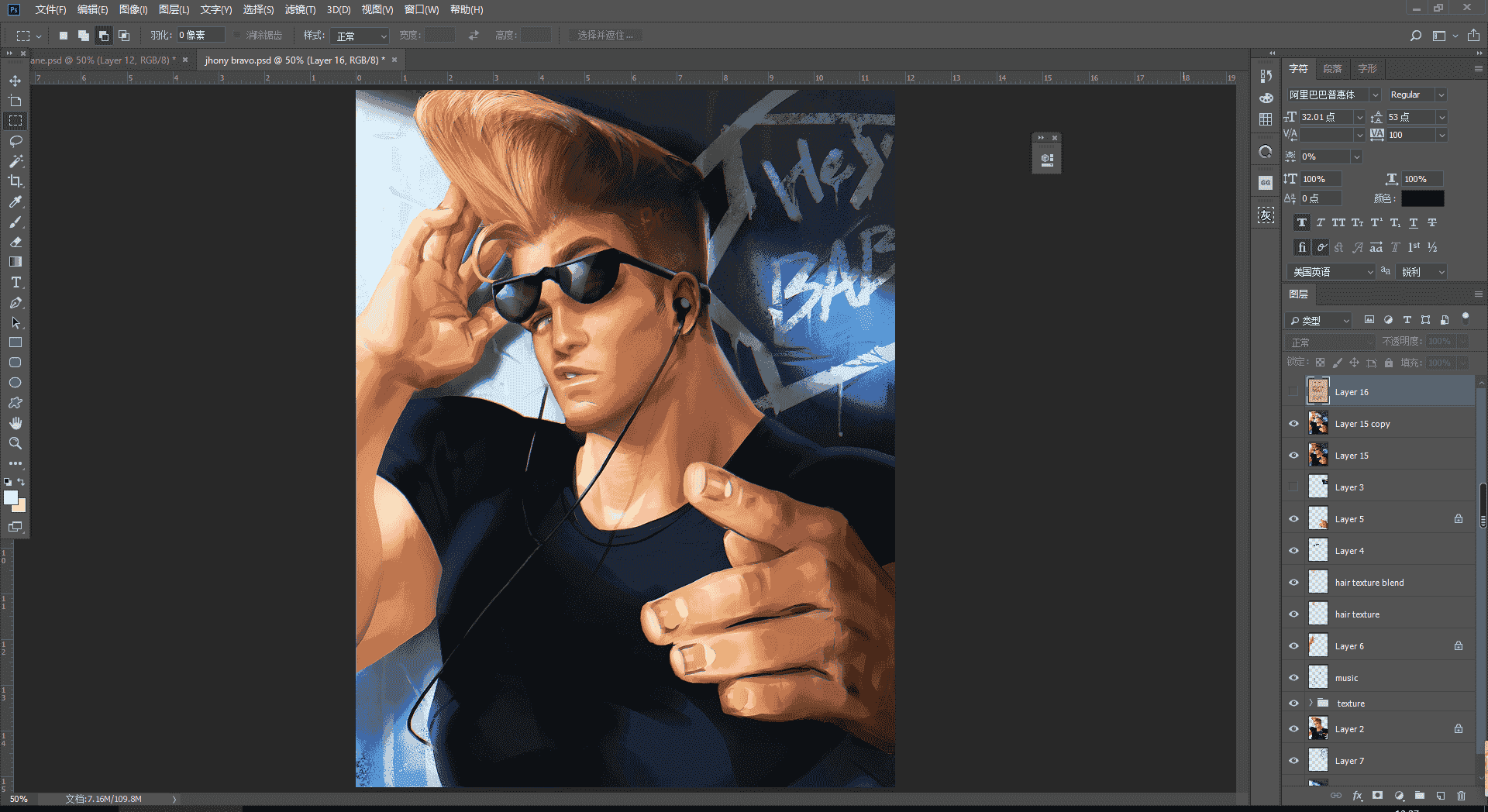Create new layer via panel icon

[1440, 796]
